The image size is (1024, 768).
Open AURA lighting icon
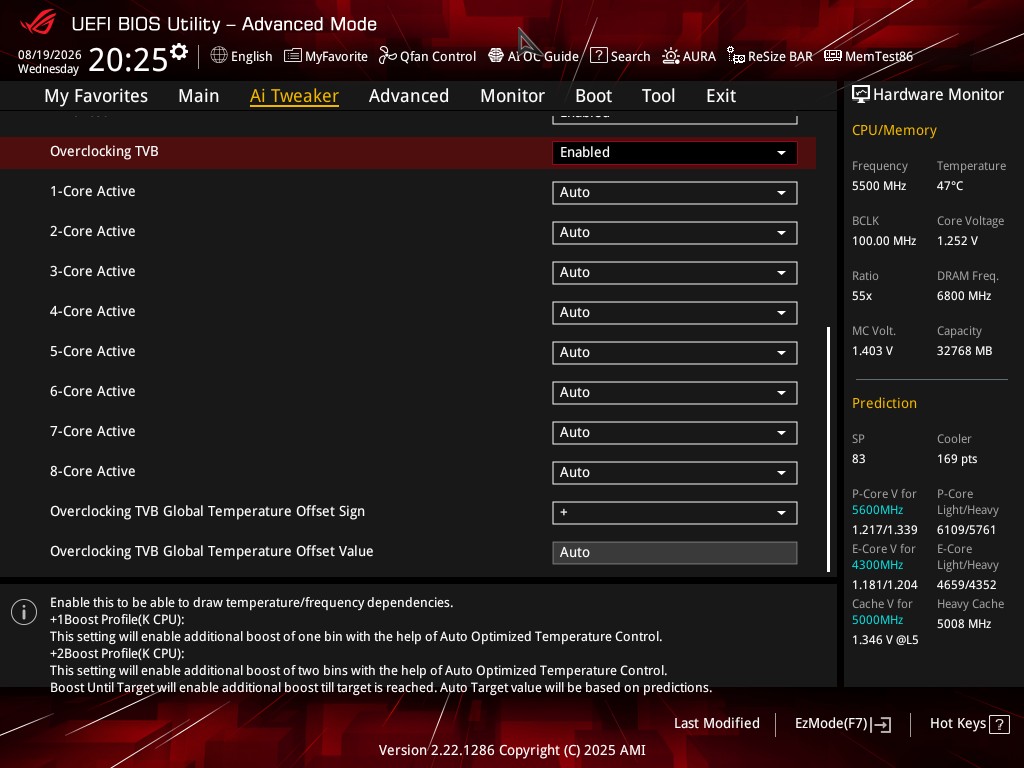(671, 56)
